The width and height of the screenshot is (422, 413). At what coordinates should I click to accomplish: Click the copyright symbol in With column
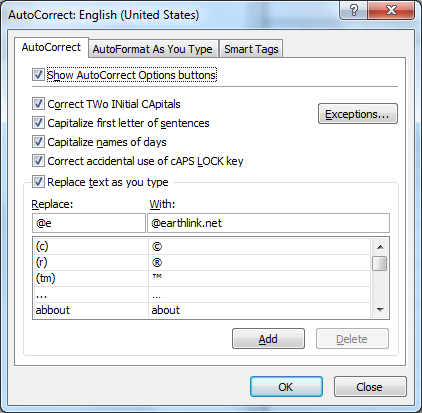(157, 247)
